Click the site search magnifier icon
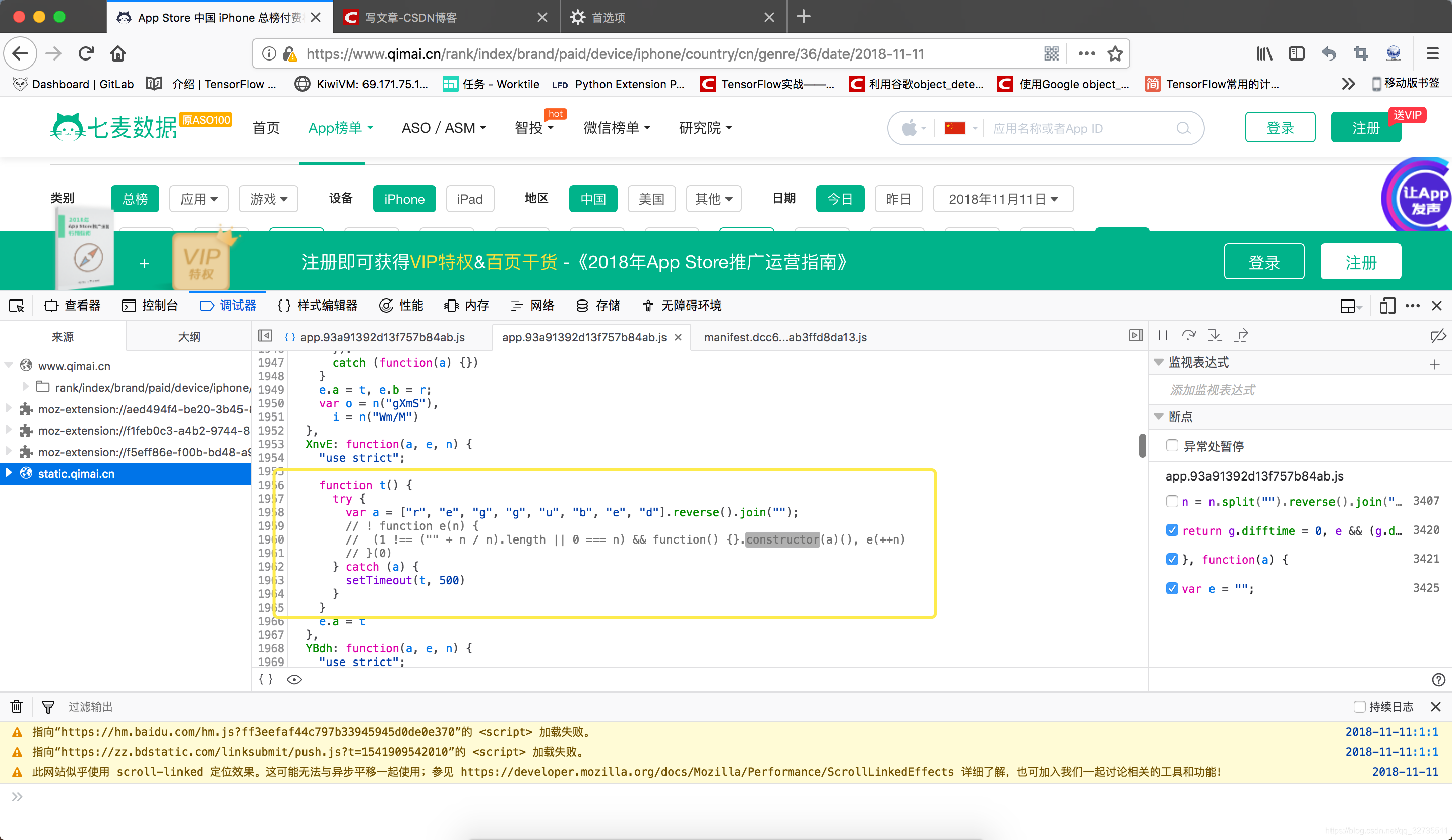Screen dimensions: 1452x840 (1183, 128)
